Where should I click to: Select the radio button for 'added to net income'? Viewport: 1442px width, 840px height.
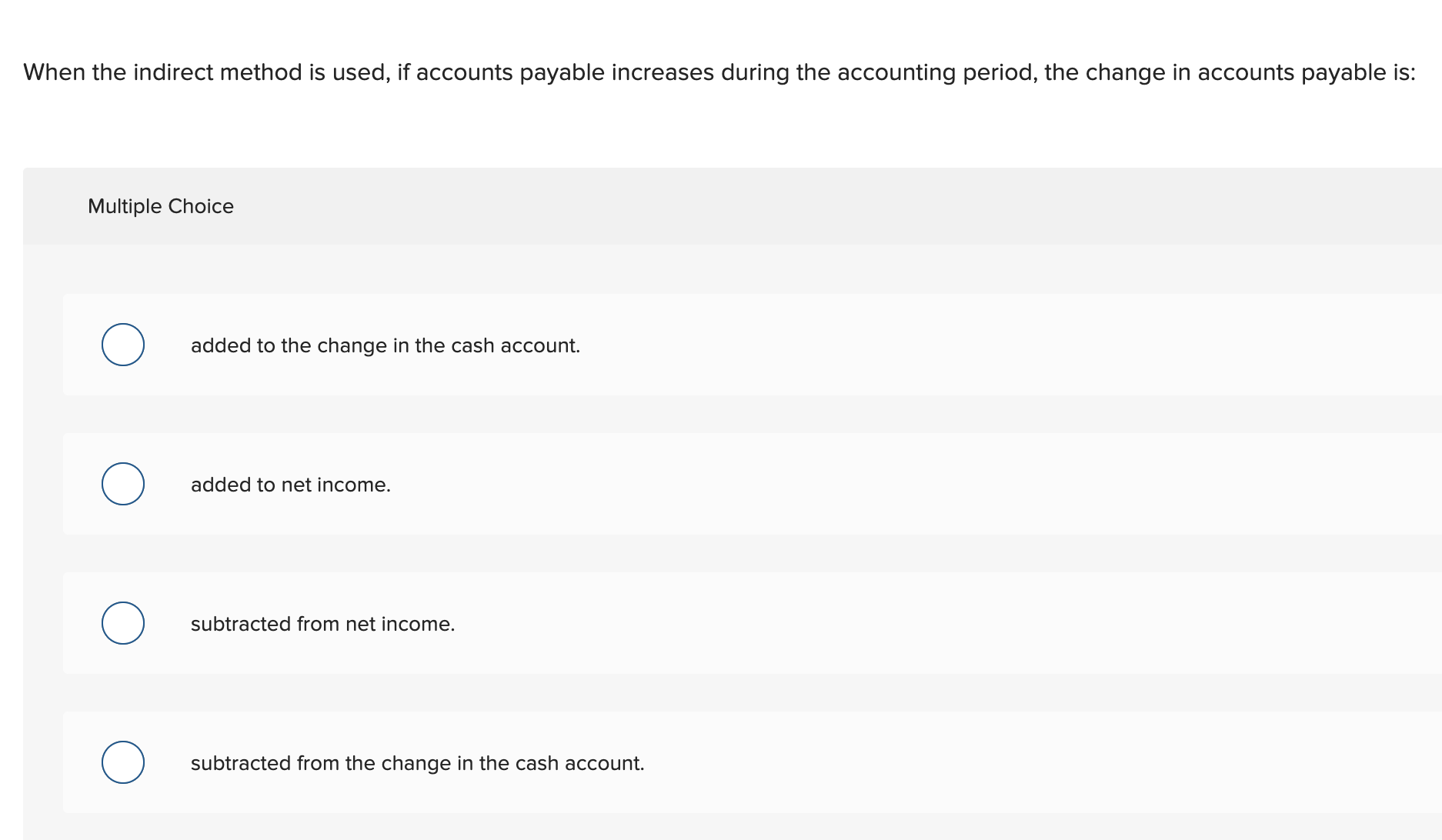[x=122, y=484]
